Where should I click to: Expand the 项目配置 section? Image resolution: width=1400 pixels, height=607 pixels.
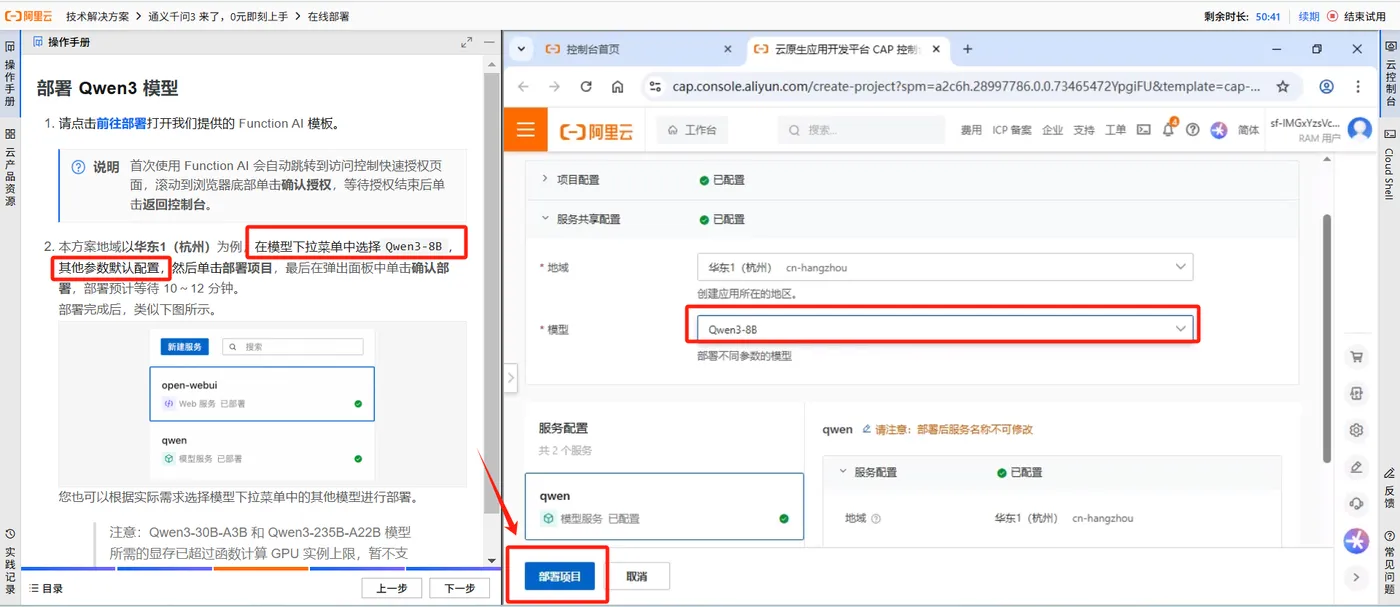point(545,179)
